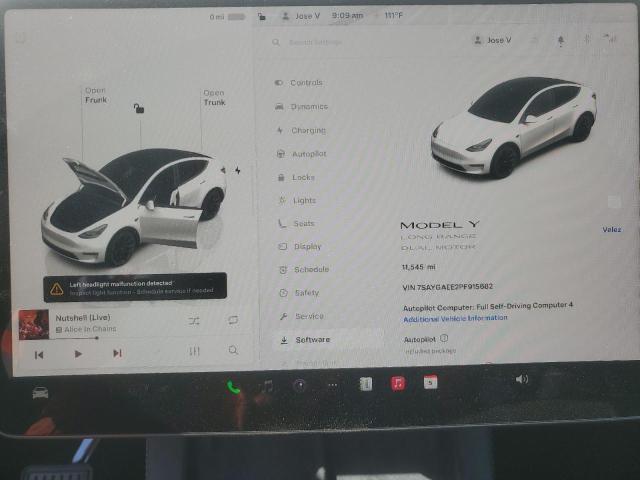
Task: Tap Open Trunk on car view
Action: tap(214, 98)
